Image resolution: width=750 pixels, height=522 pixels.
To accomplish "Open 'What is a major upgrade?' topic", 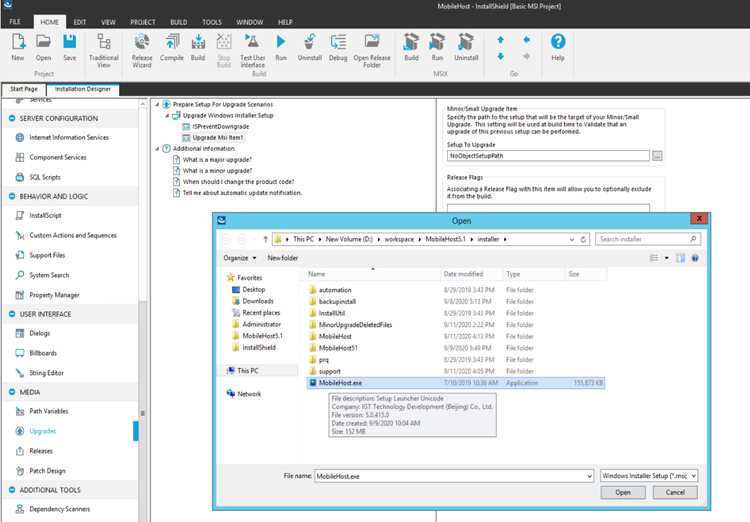I will coord(217,160).
